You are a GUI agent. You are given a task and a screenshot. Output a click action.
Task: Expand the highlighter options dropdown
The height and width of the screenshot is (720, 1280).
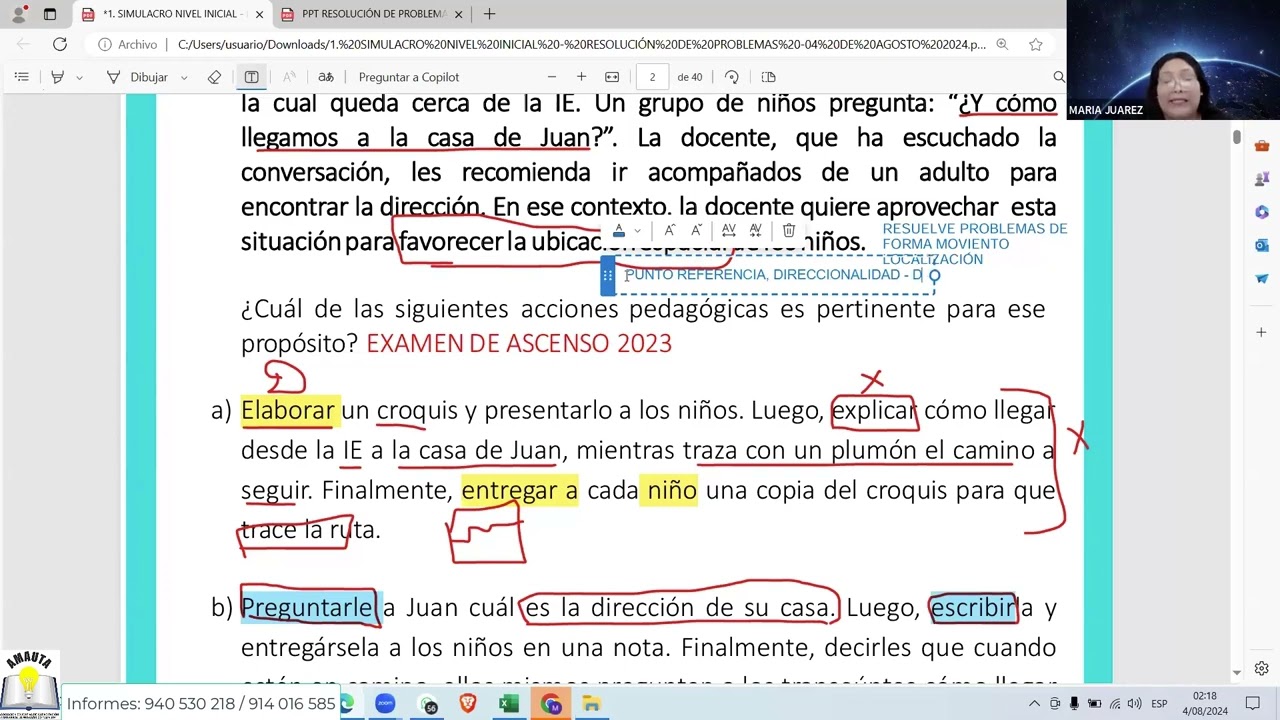coord(79,77)
